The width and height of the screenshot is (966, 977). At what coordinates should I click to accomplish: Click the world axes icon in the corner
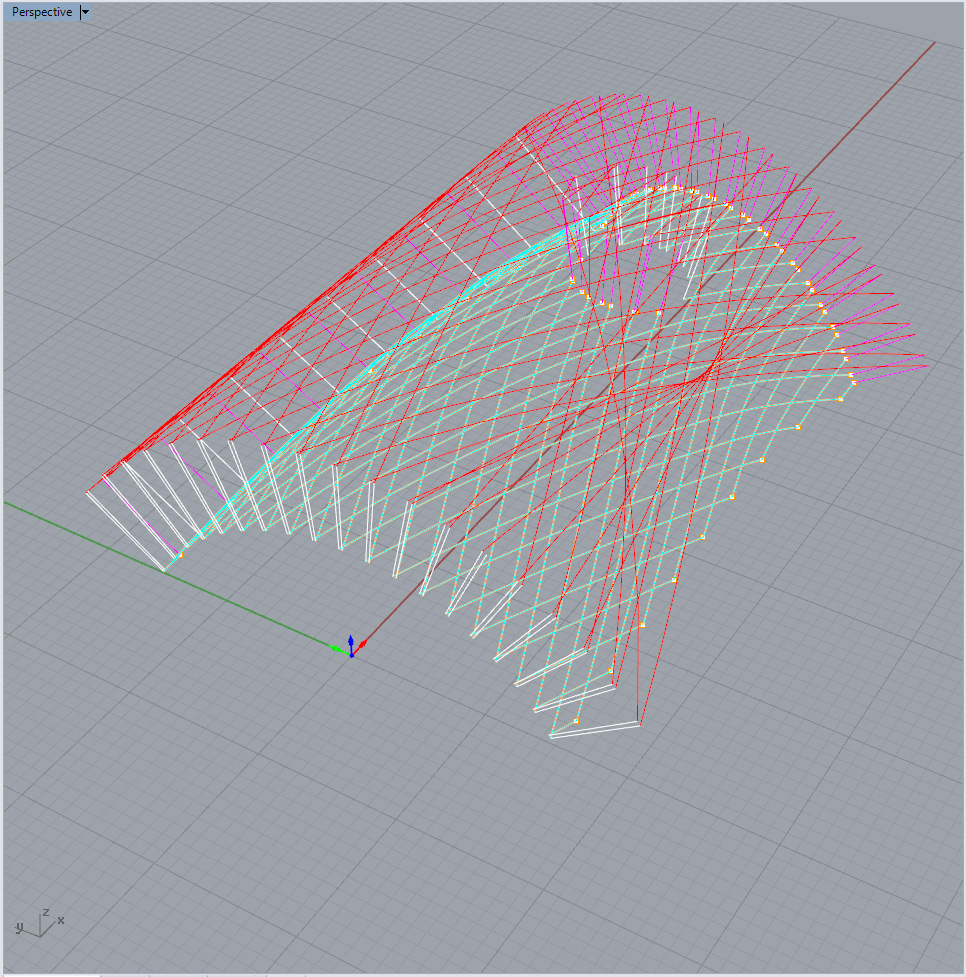[x=40, y=923]
